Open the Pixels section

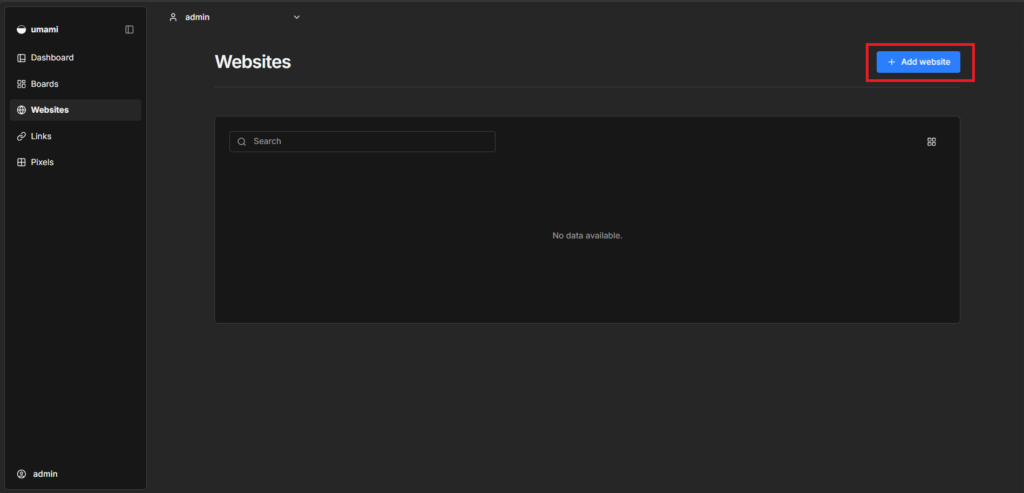coord(75,162)
